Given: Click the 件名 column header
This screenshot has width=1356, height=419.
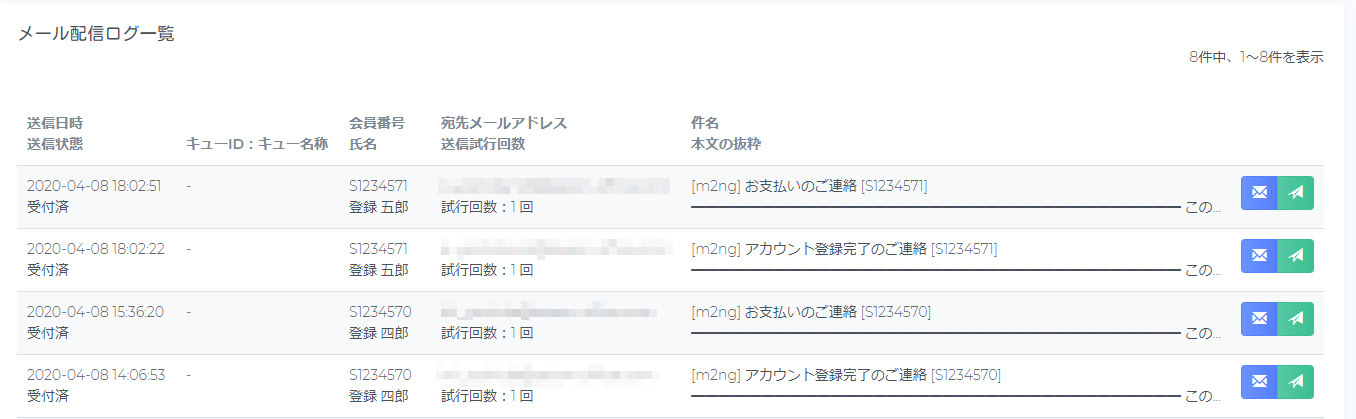Looking at the screenshot, I should pos(705,124).
